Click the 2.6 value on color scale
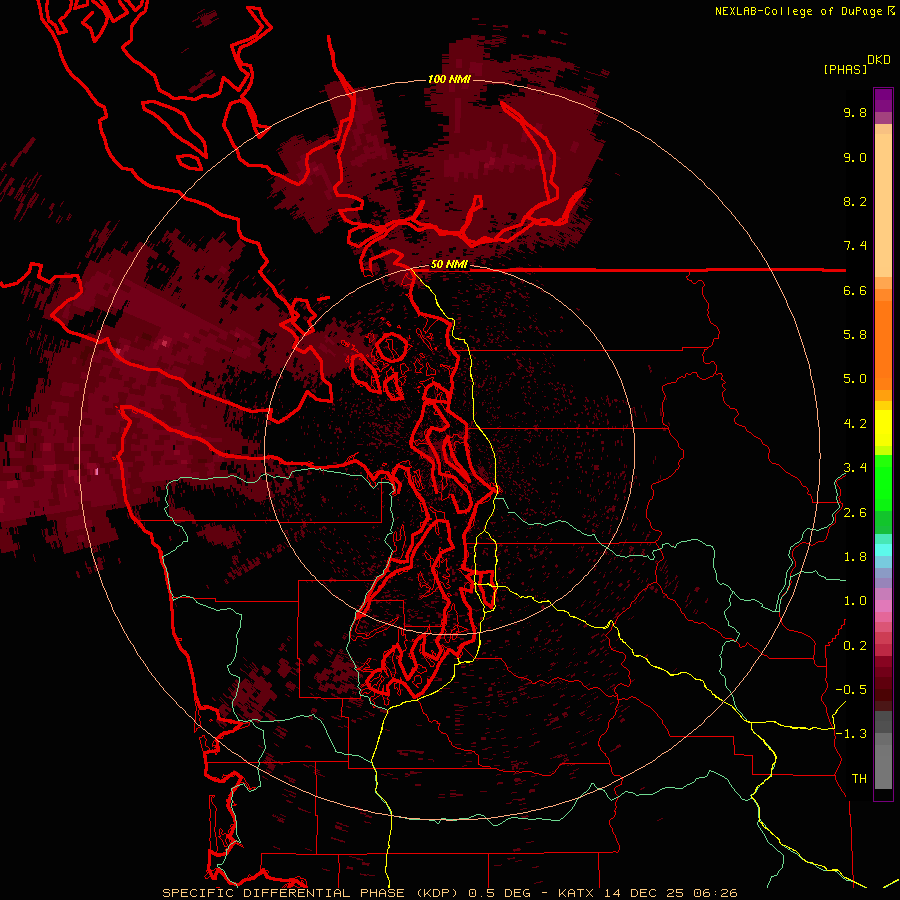 [855, 513]
